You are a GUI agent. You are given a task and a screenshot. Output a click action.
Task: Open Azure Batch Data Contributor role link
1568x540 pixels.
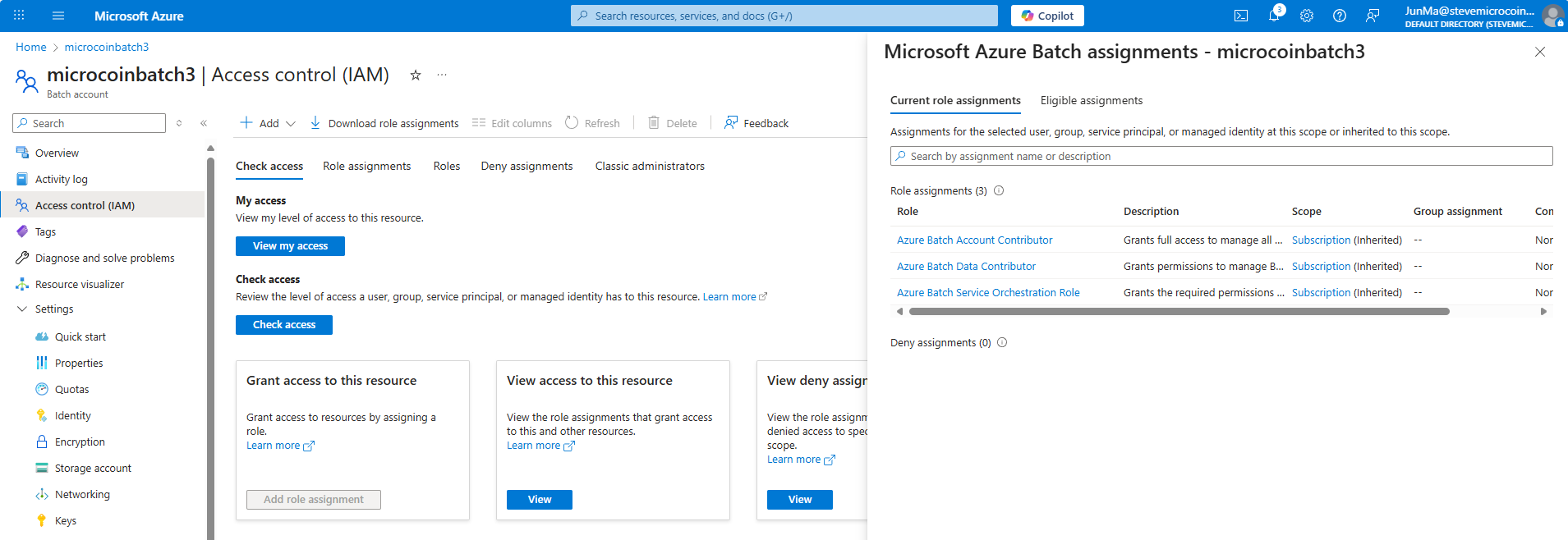point(966,267)
